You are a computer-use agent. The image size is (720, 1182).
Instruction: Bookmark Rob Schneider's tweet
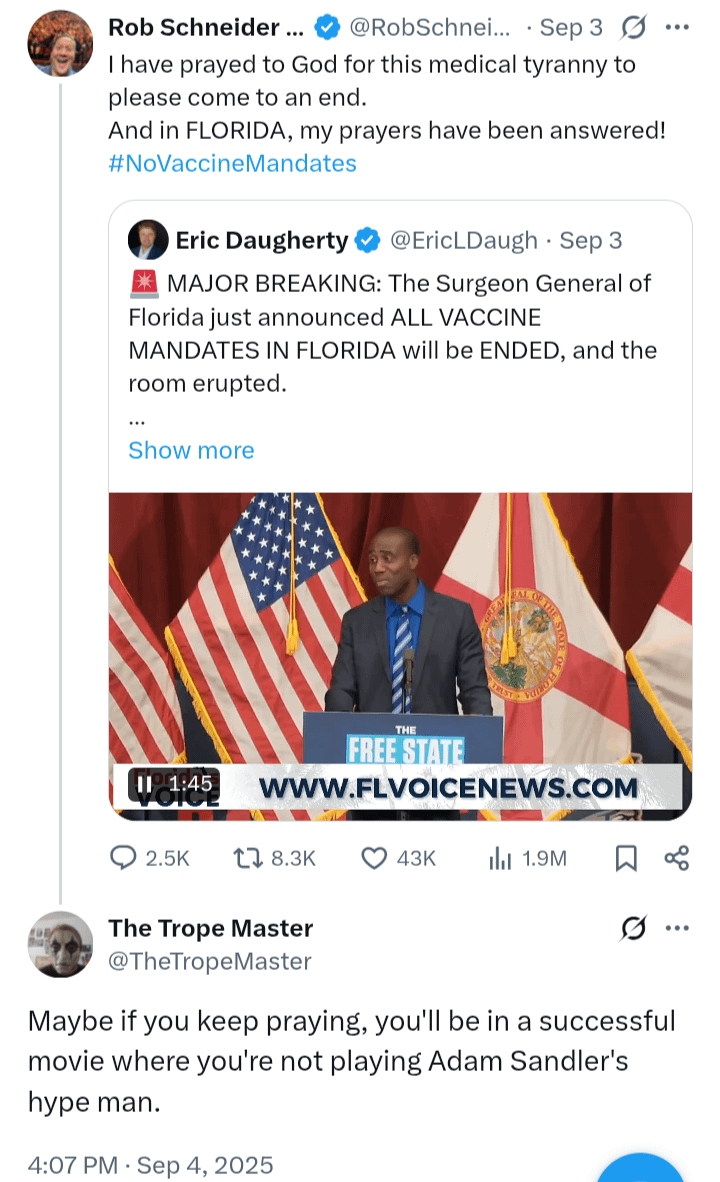(626, 858)
